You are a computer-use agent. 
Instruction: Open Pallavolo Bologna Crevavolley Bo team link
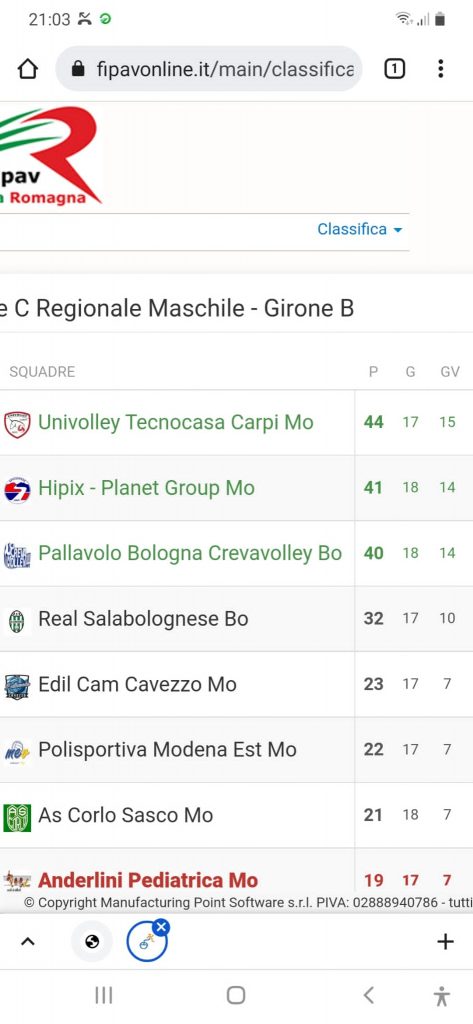pos(190,553)
